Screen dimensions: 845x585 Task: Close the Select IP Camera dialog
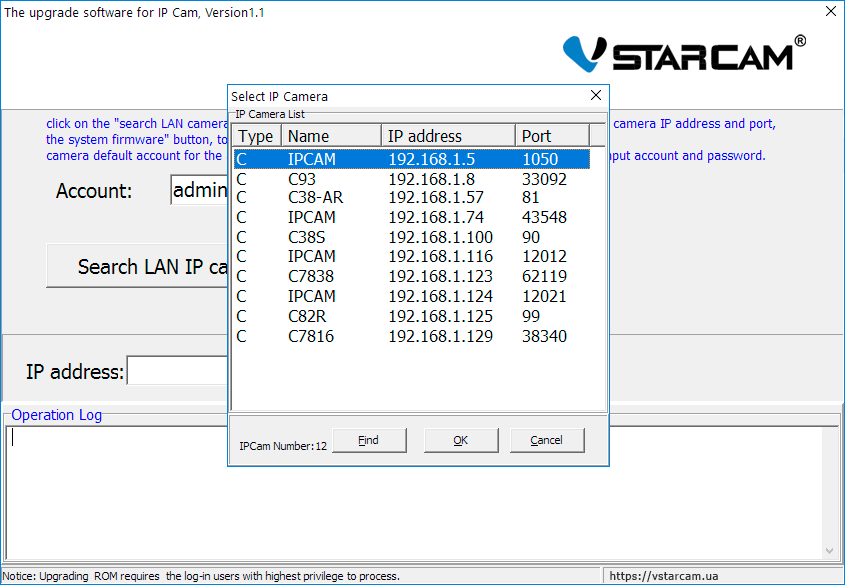(x=595, y=95)
